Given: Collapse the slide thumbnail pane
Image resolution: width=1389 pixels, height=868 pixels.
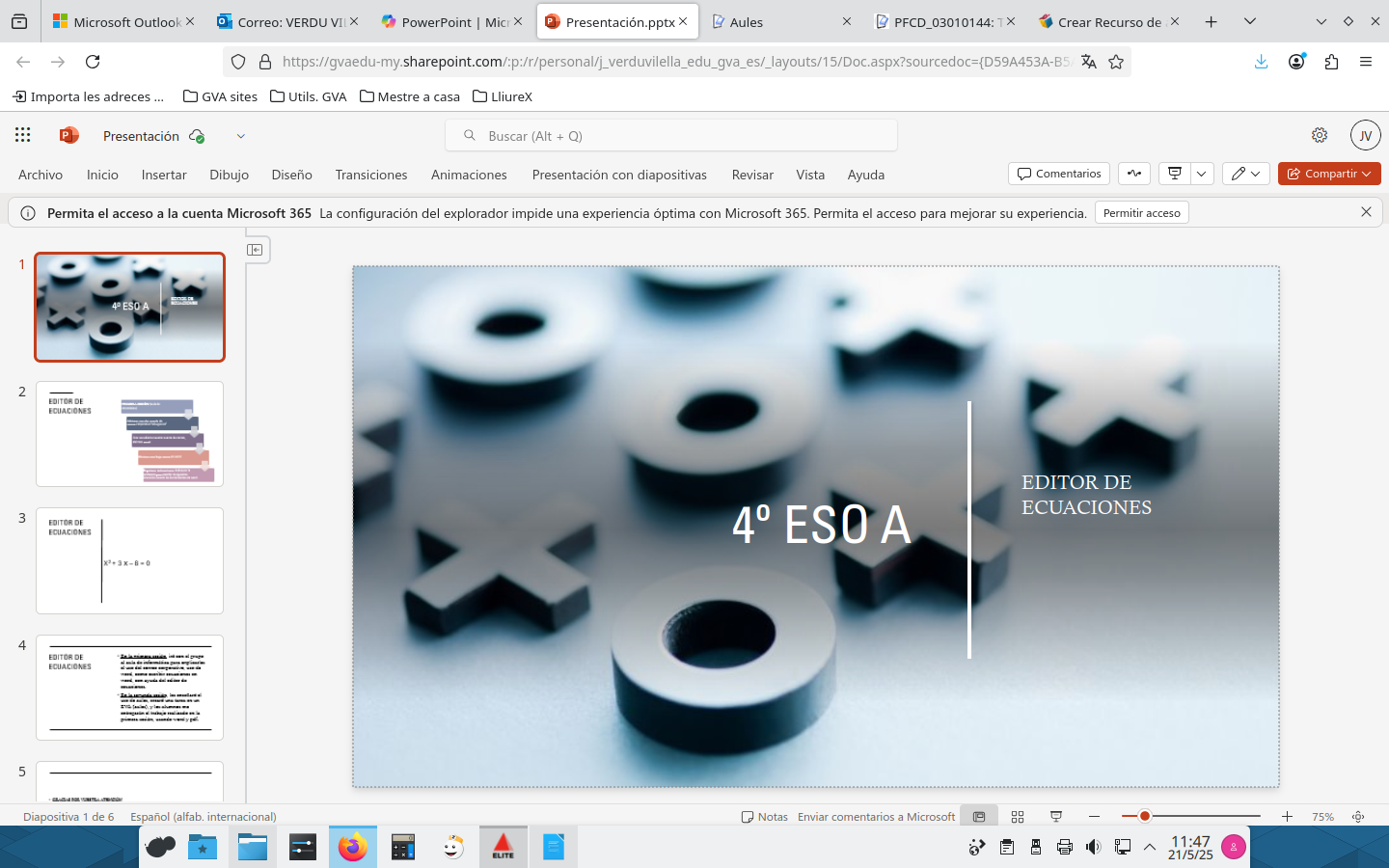Looking at the screenshot, I should pyautogui.click(x=255, y=250).
